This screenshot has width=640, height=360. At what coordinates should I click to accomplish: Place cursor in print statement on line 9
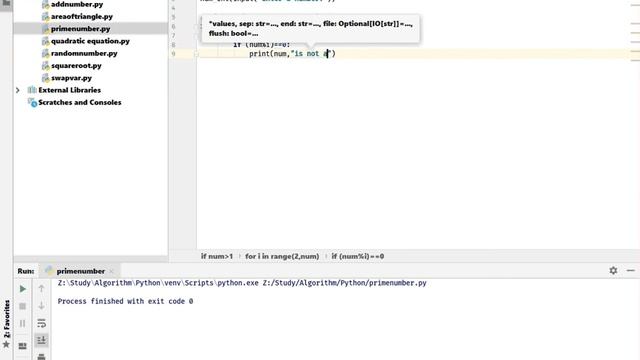pos(292,53)
